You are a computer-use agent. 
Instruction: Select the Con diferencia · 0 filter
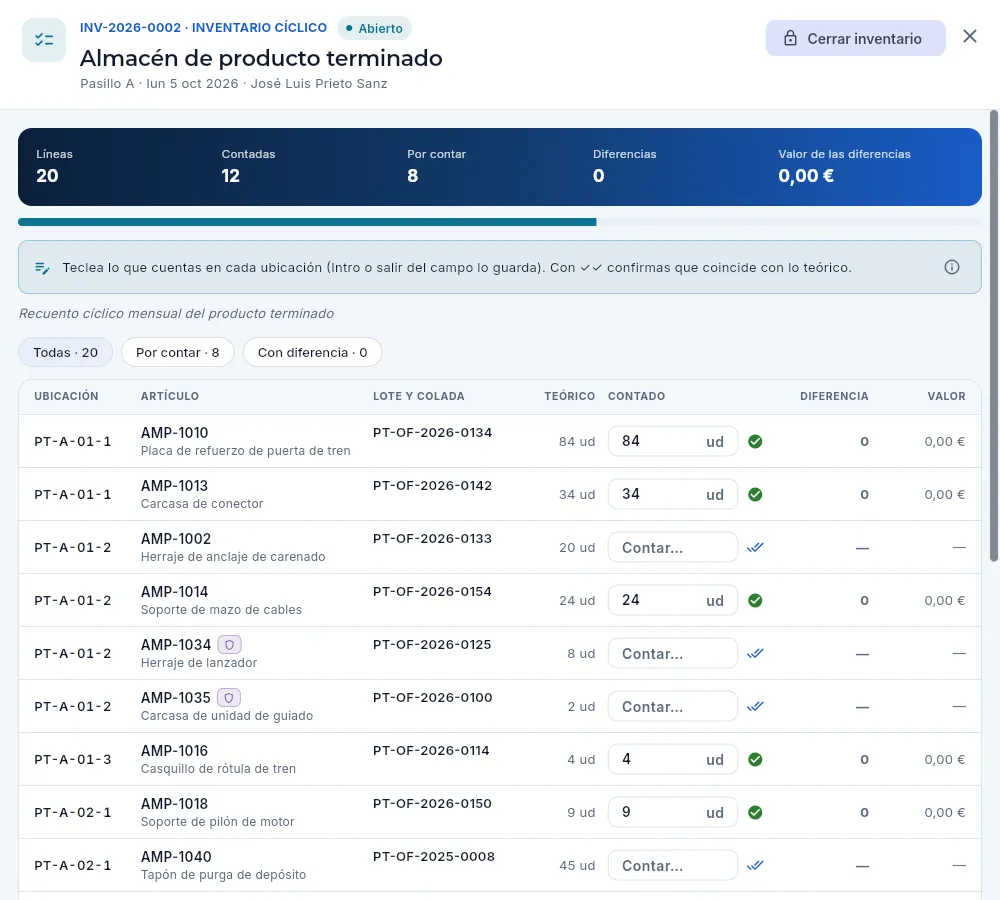pos(312,352)
